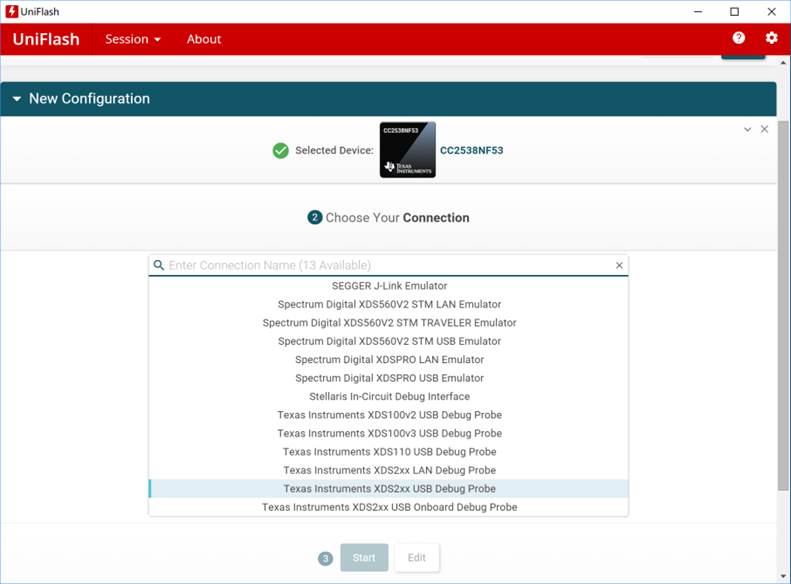791x584 pixels.
Task: Click the CC2538NF53 device name link
Action: (472, 151)
